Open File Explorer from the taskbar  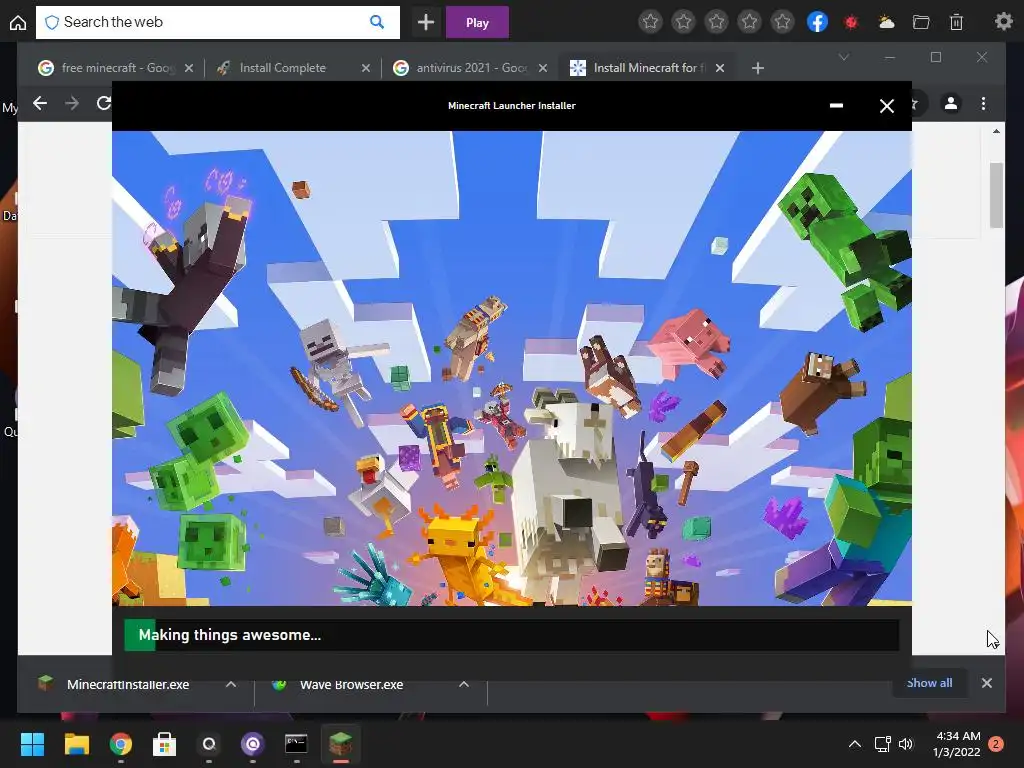click(x=76, y=744)
